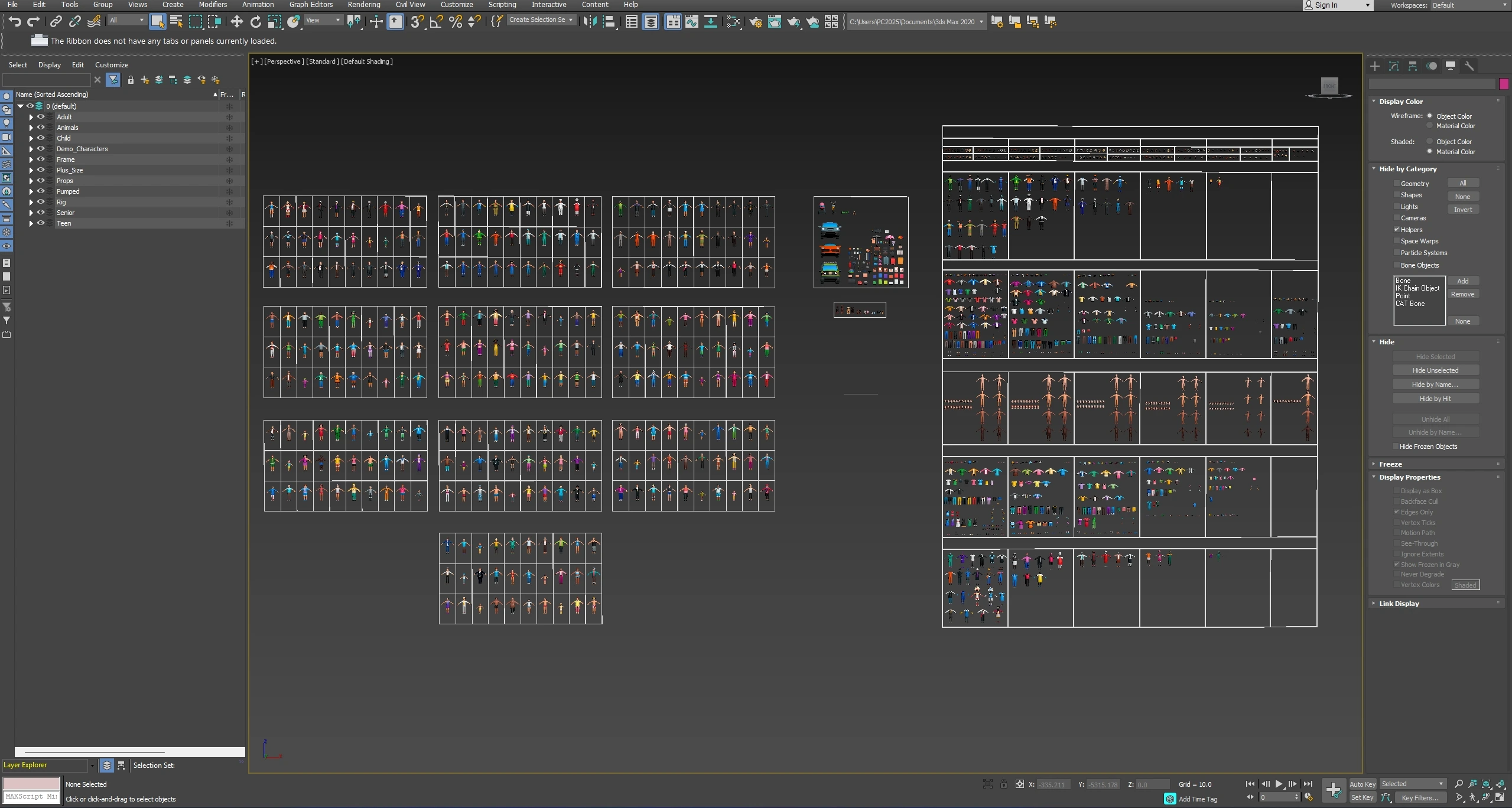Open the Hierarchy panel icon
The width and height of the screenshot is (1512, 808).
click(x=1412, y=66)
